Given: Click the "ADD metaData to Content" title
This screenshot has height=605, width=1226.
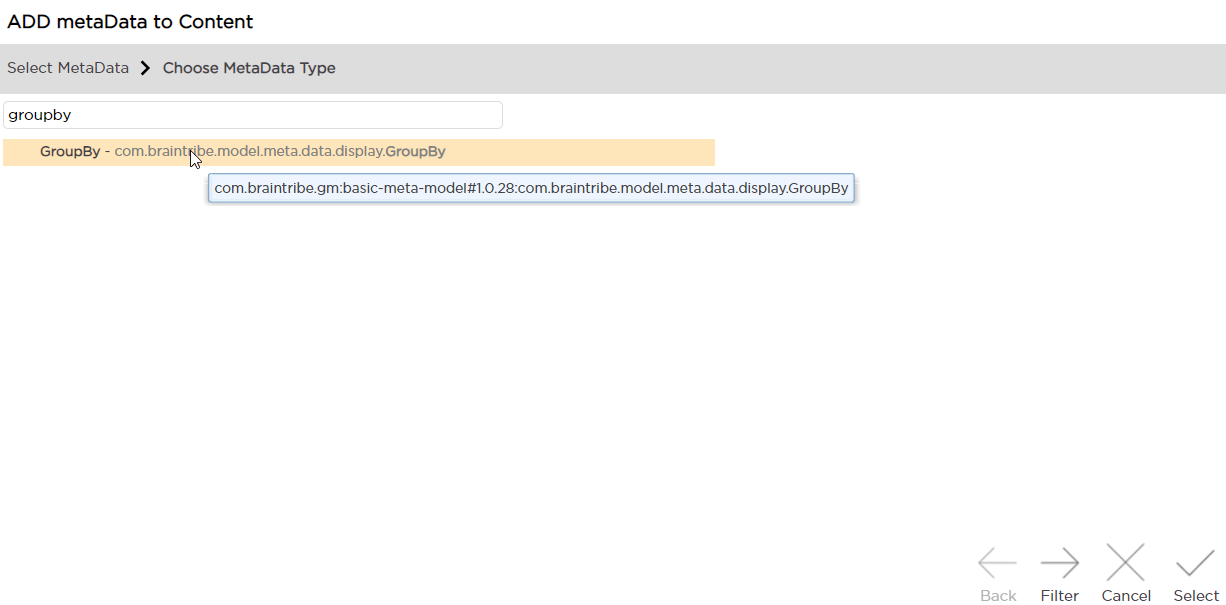Looking at the screenshot, I should click(130, 22).
